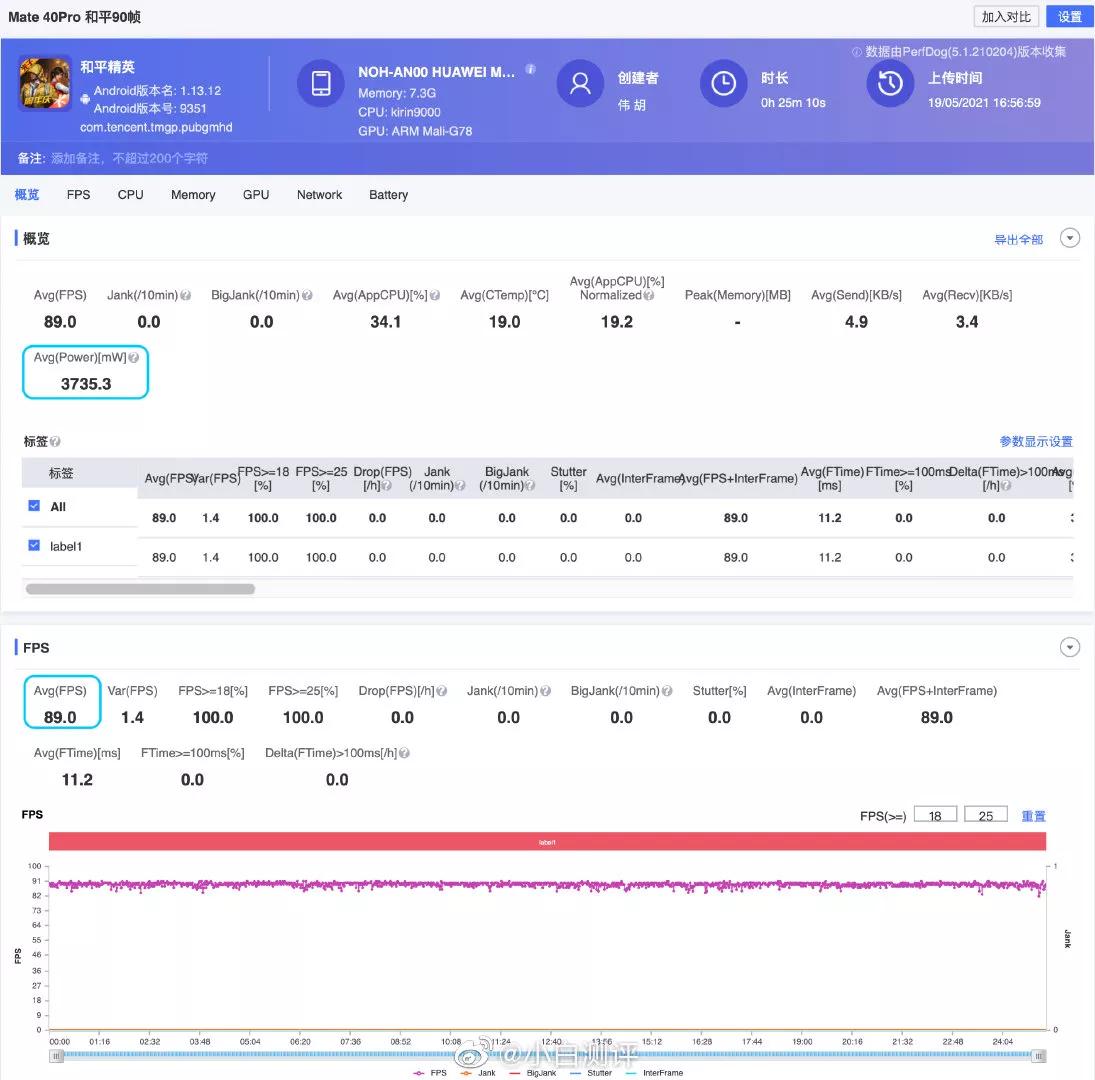Click 导出全部 export all link
Viewport: 1095px width, 1080px height.
click(1018, 240)
